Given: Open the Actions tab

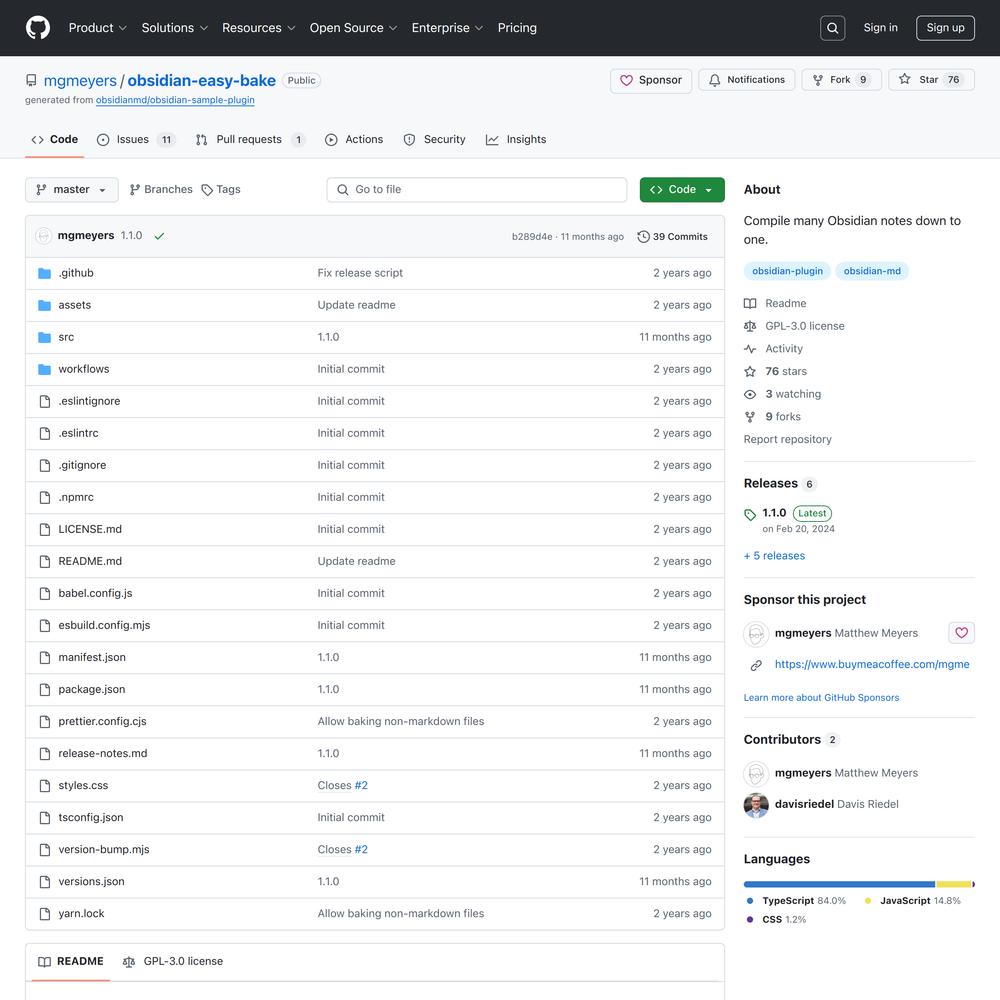Looking at the screenshot, I should pos(354,140).
